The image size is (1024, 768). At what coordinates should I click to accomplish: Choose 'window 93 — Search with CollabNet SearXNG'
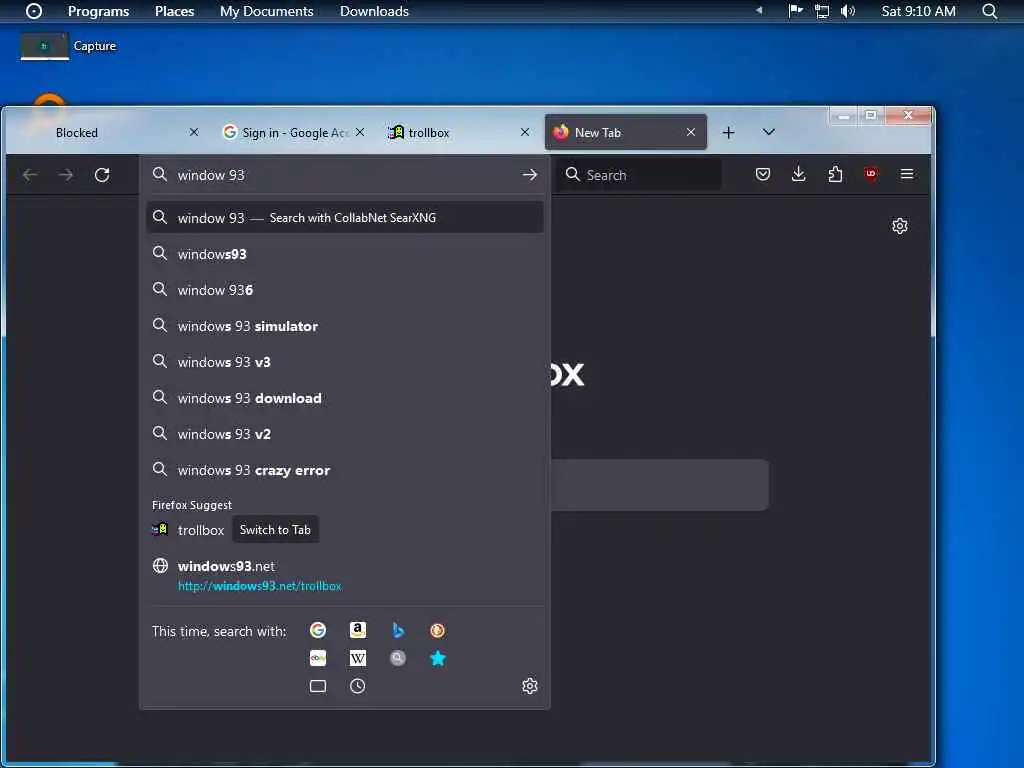[345, 217]
